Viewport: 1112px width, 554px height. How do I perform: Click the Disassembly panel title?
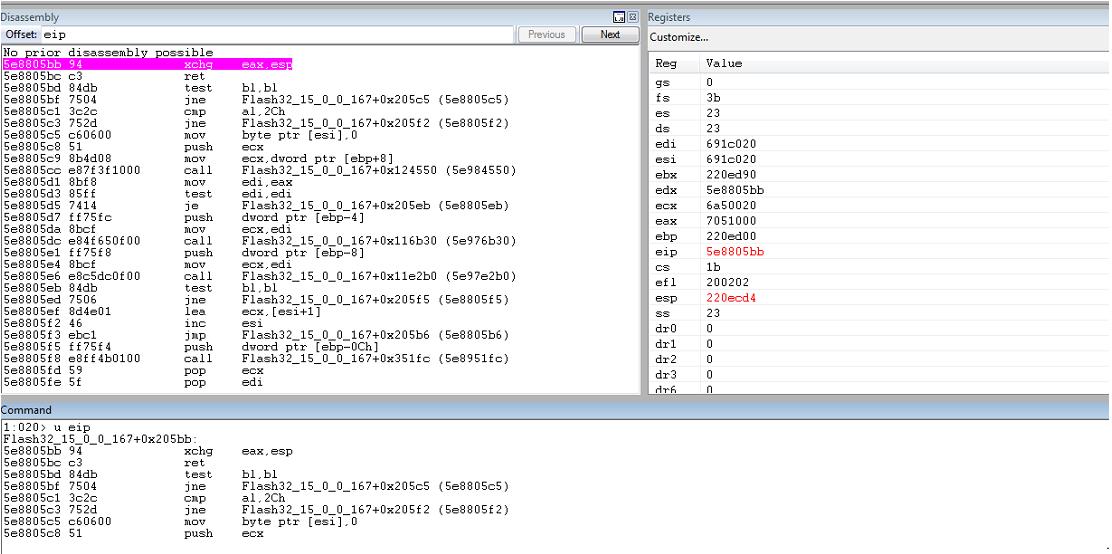[30, 17]
